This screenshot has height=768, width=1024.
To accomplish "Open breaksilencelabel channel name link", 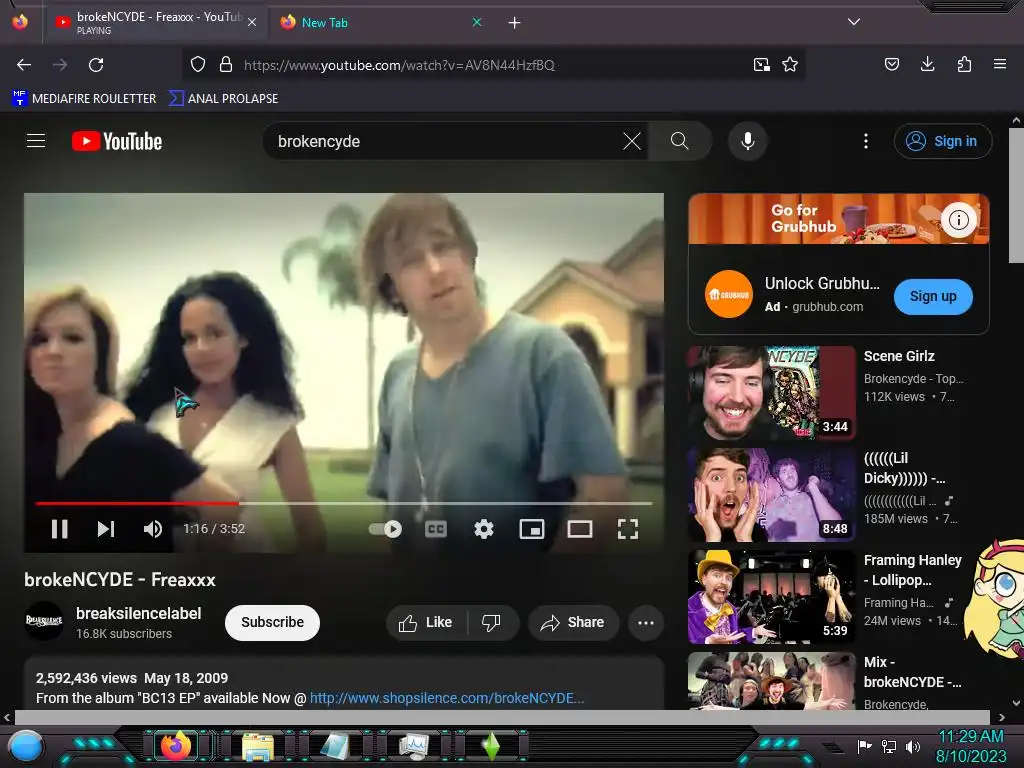I will [x=138, y=614].
